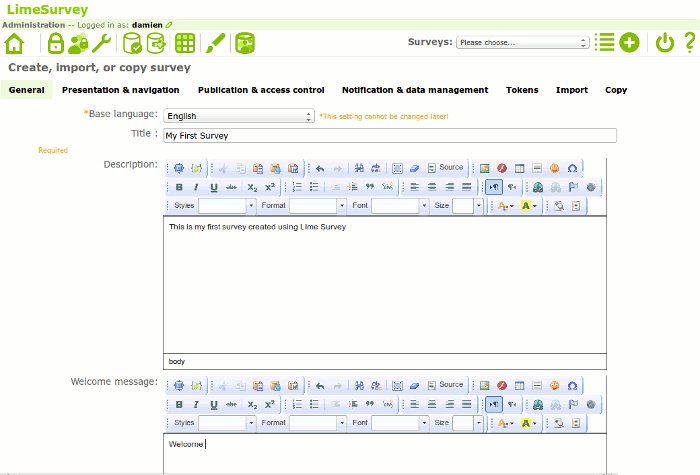The height and width of the screenshot is (475, 700).
Task: Open the label sets grid icon
Action: point(184,43)
